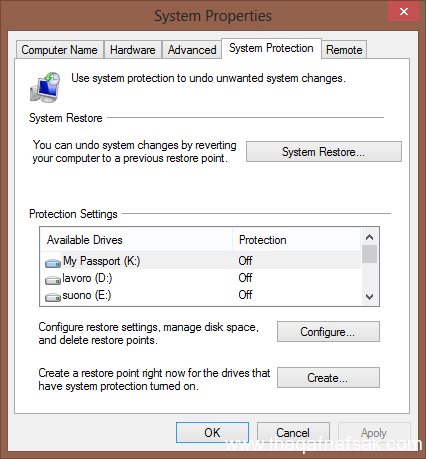The height and width of the screenshot is (459, 426).
Task: Click the drive list scroll up arrow
Action: 369,237
